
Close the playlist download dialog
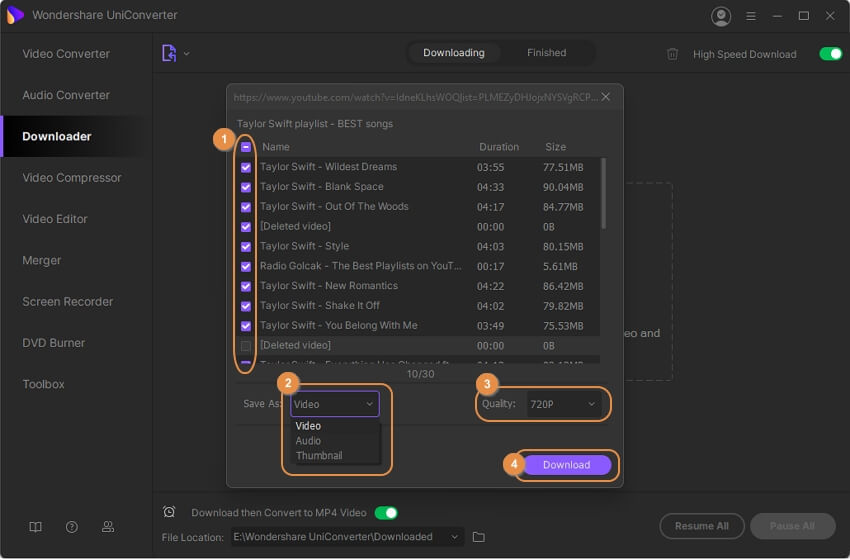(606, 97)
